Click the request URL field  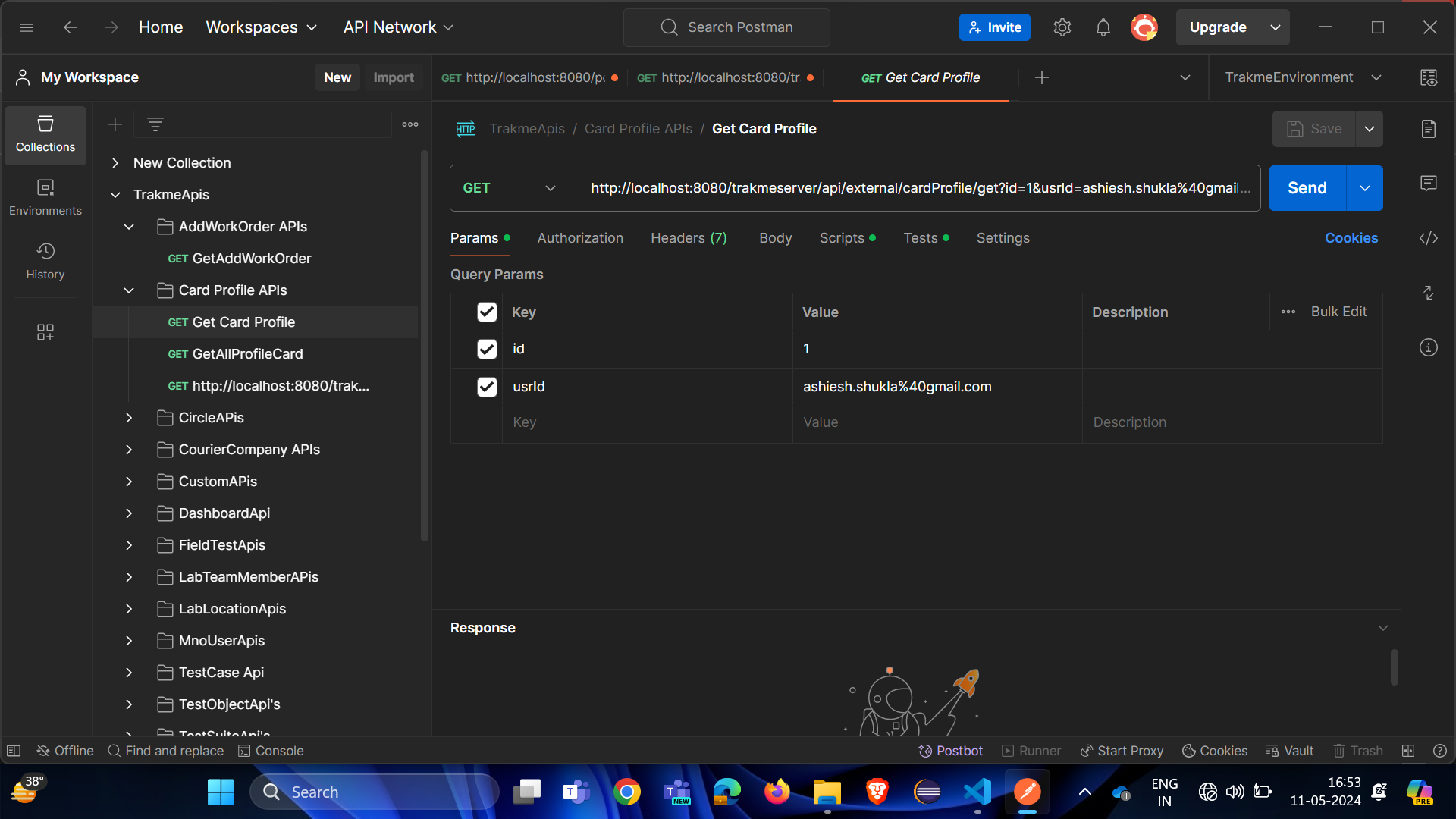coord(913,188)
